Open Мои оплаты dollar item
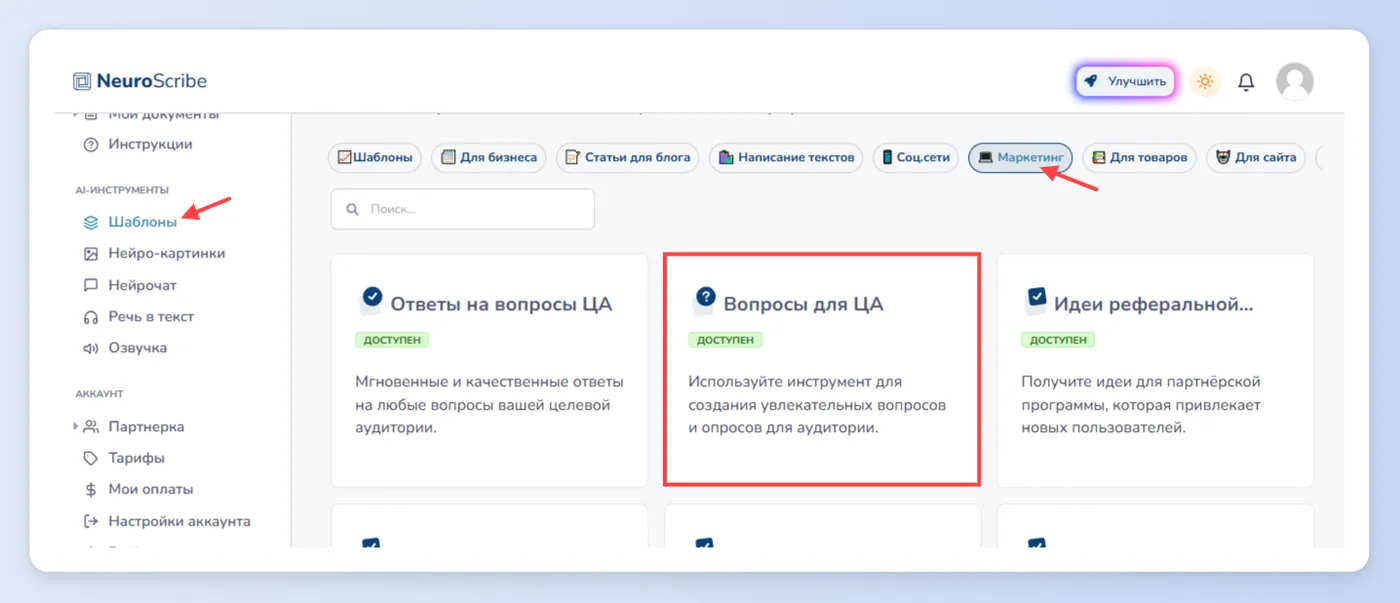Screen dimensions: 1400x603 coord(138,489)
